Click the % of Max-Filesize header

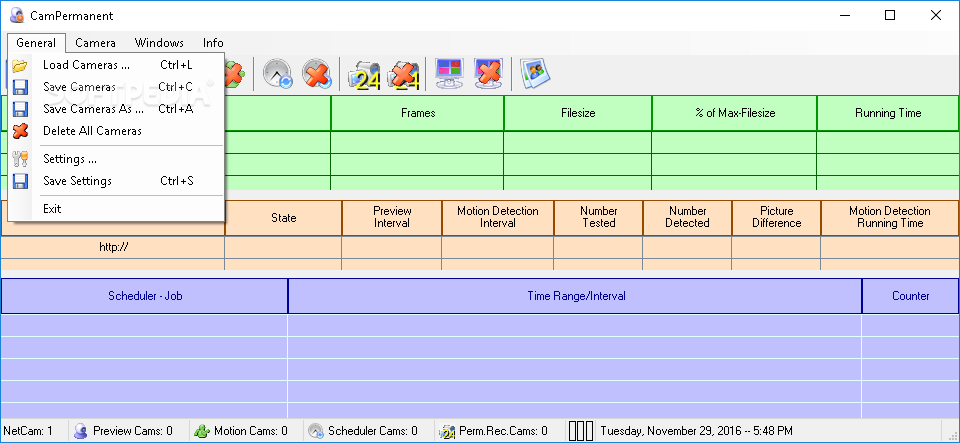click(735, 113)
